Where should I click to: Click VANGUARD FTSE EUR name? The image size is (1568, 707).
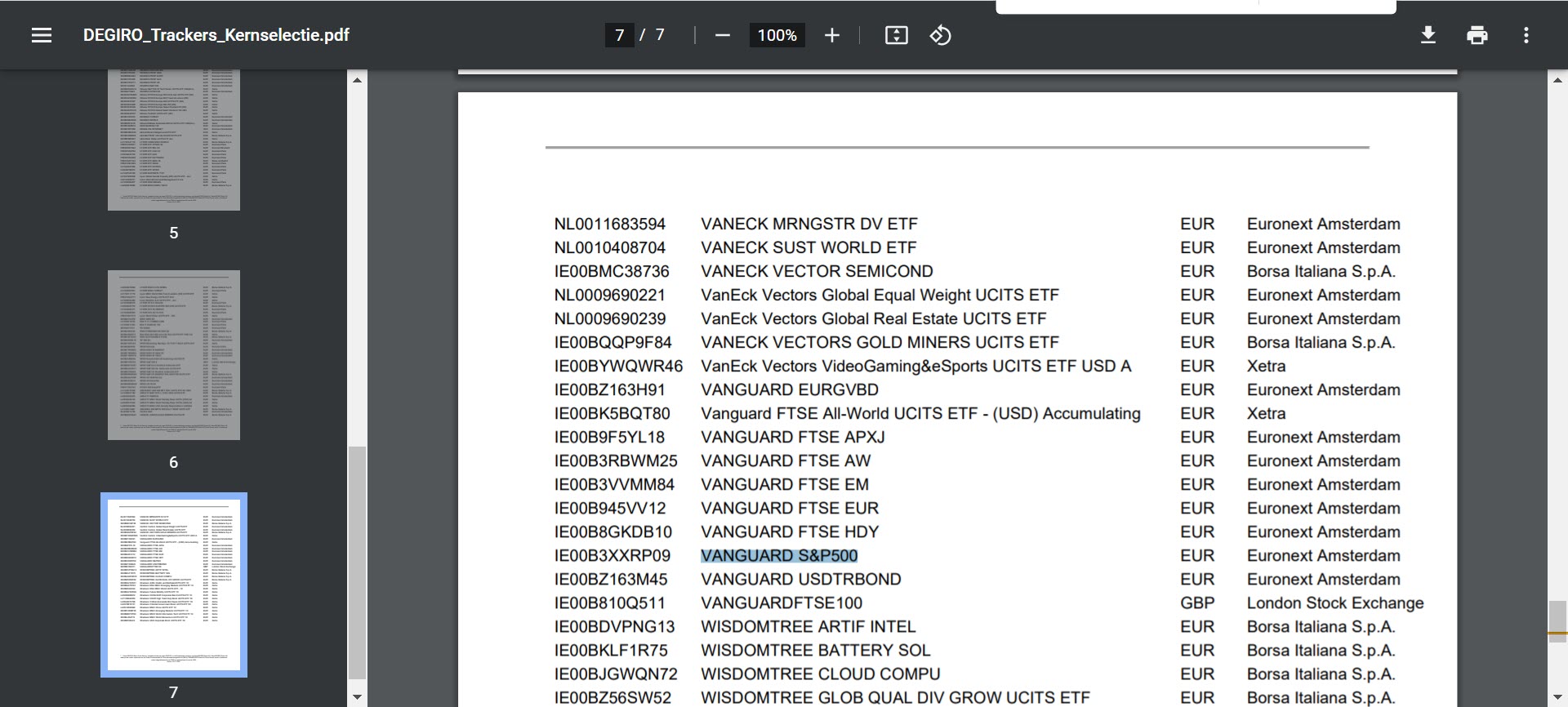coord(790,509)
